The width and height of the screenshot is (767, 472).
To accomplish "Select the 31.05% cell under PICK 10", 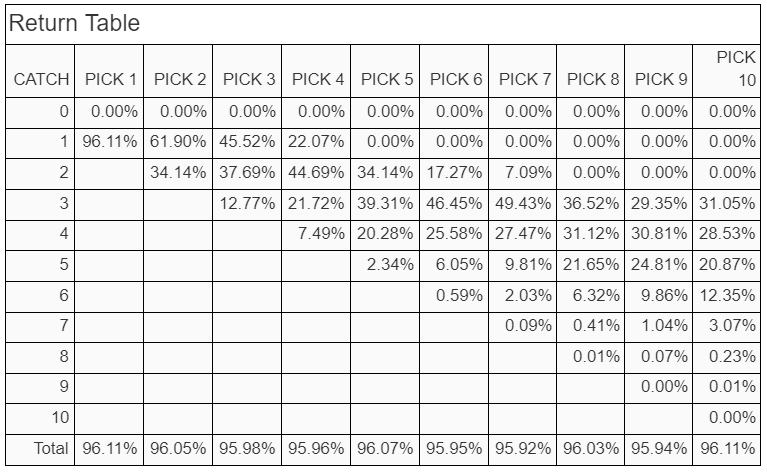I will [727, 203].
